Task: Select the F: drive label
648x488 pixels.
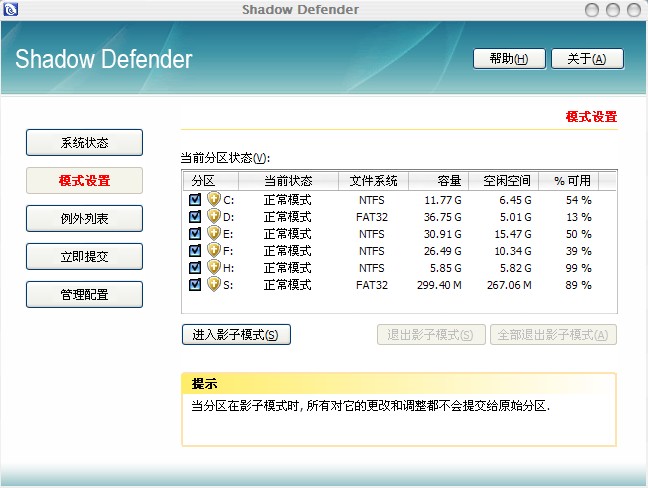Action: [x=228, y=251]
